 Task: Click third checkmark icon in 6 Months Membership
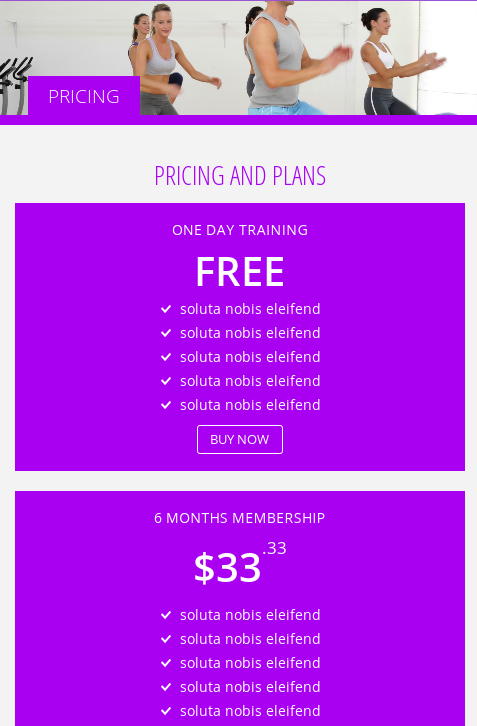click(166, 663)
